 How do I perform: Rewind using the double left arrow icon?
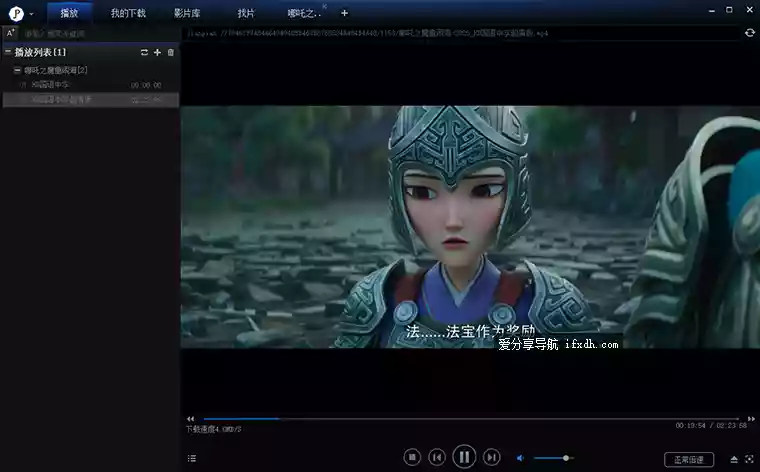(190, 419)
